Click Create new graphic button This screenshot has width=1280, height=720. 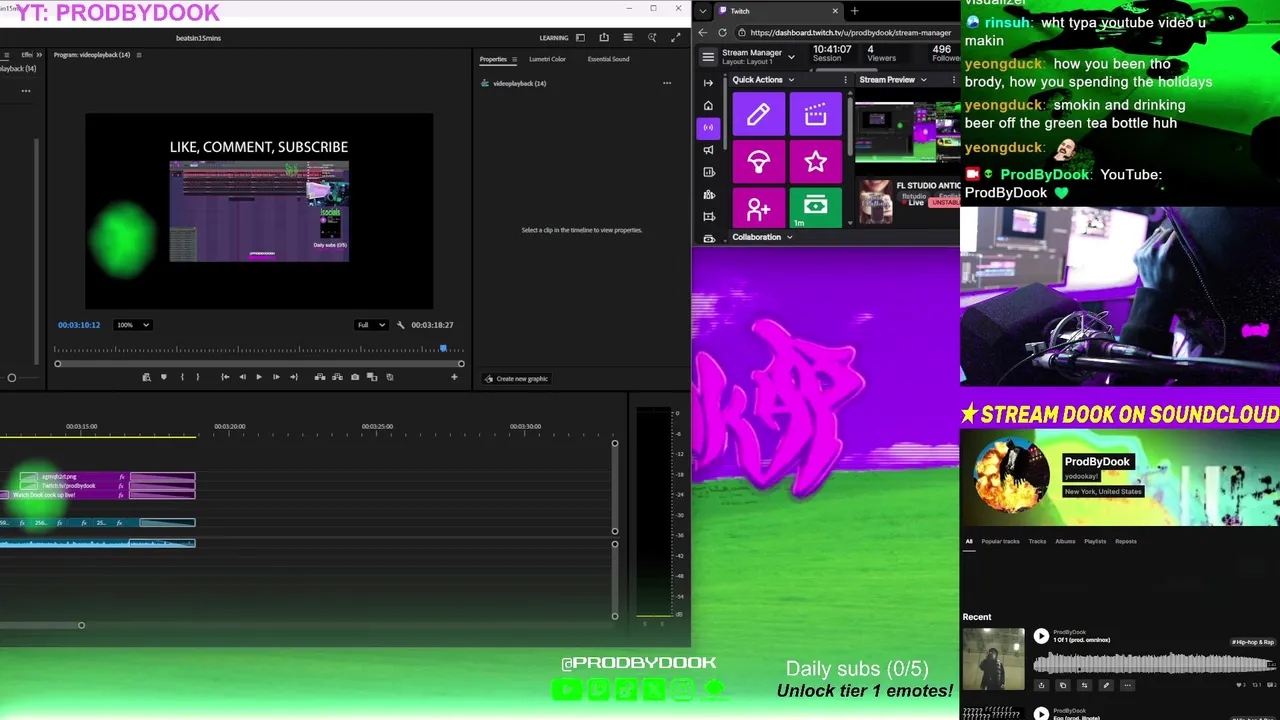(517, 379)
